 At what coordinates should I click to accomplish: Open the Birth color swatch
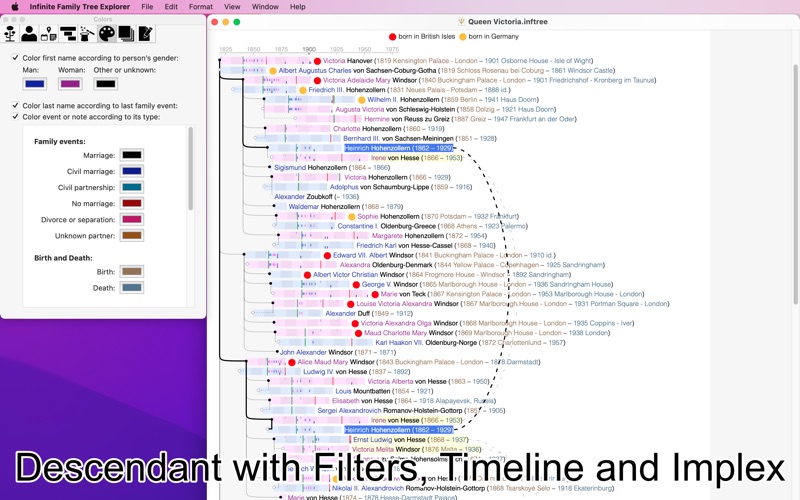pos(132,271)
